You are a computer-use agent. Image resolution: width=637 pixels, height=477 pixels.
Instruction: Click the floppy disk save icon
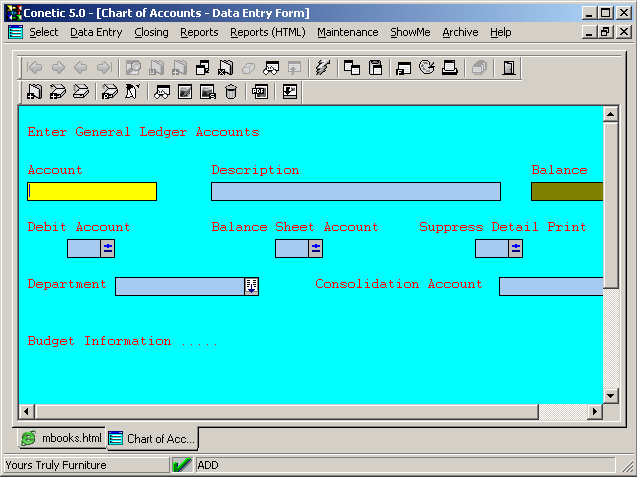click(376, 68)
